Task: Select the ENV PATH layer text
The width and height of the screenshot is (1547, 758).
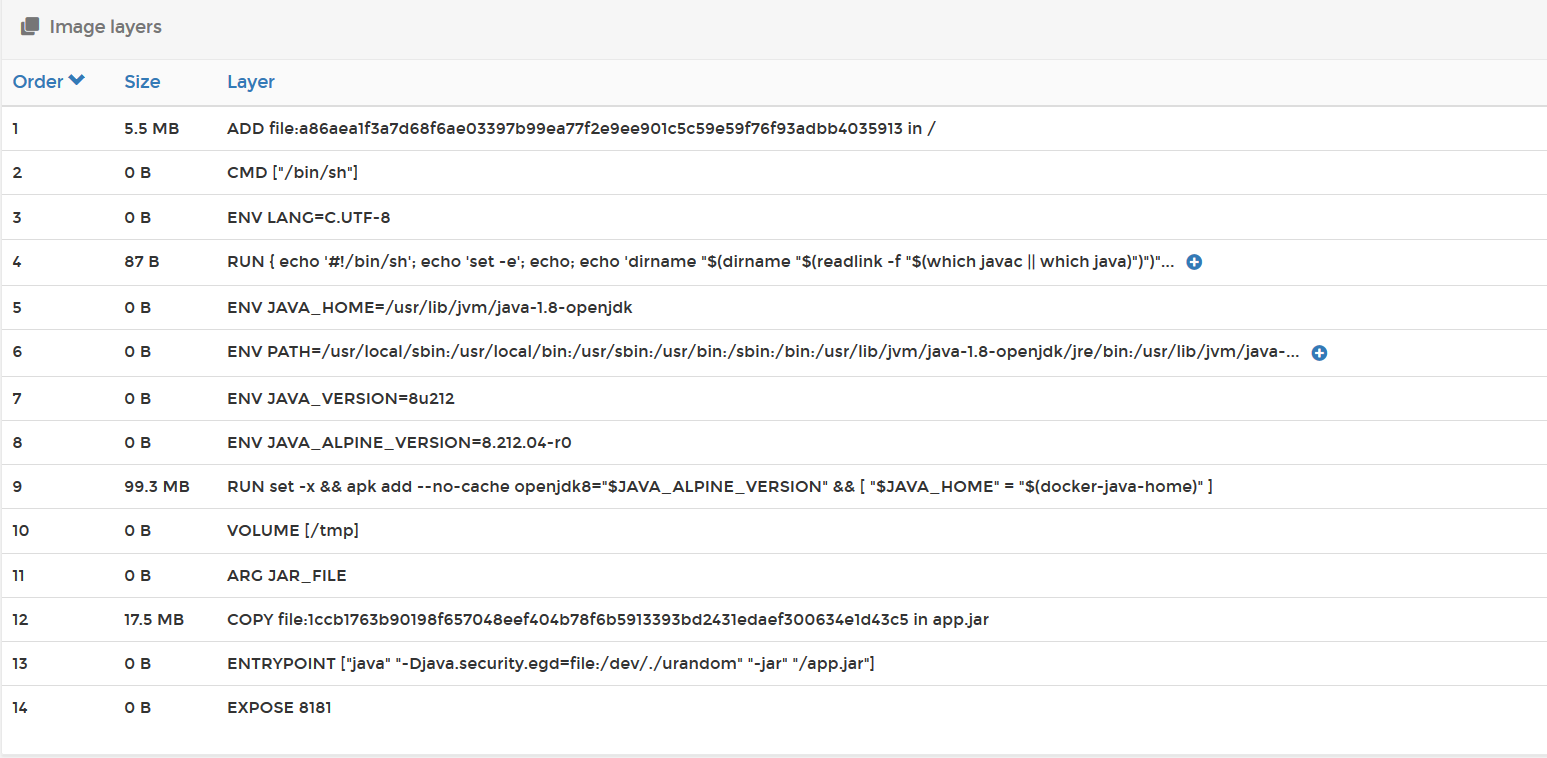Action: click(764, 352)
